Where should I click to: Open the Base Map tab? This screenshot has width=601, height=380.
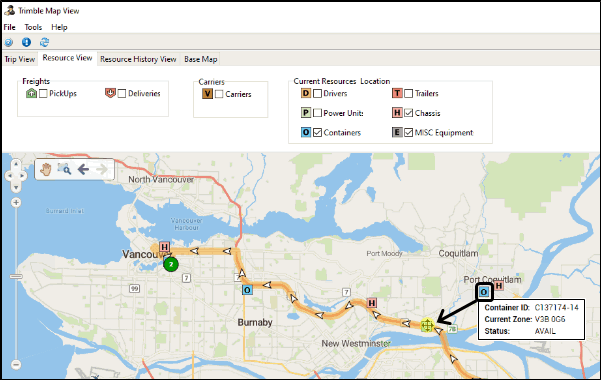[200, 59]
